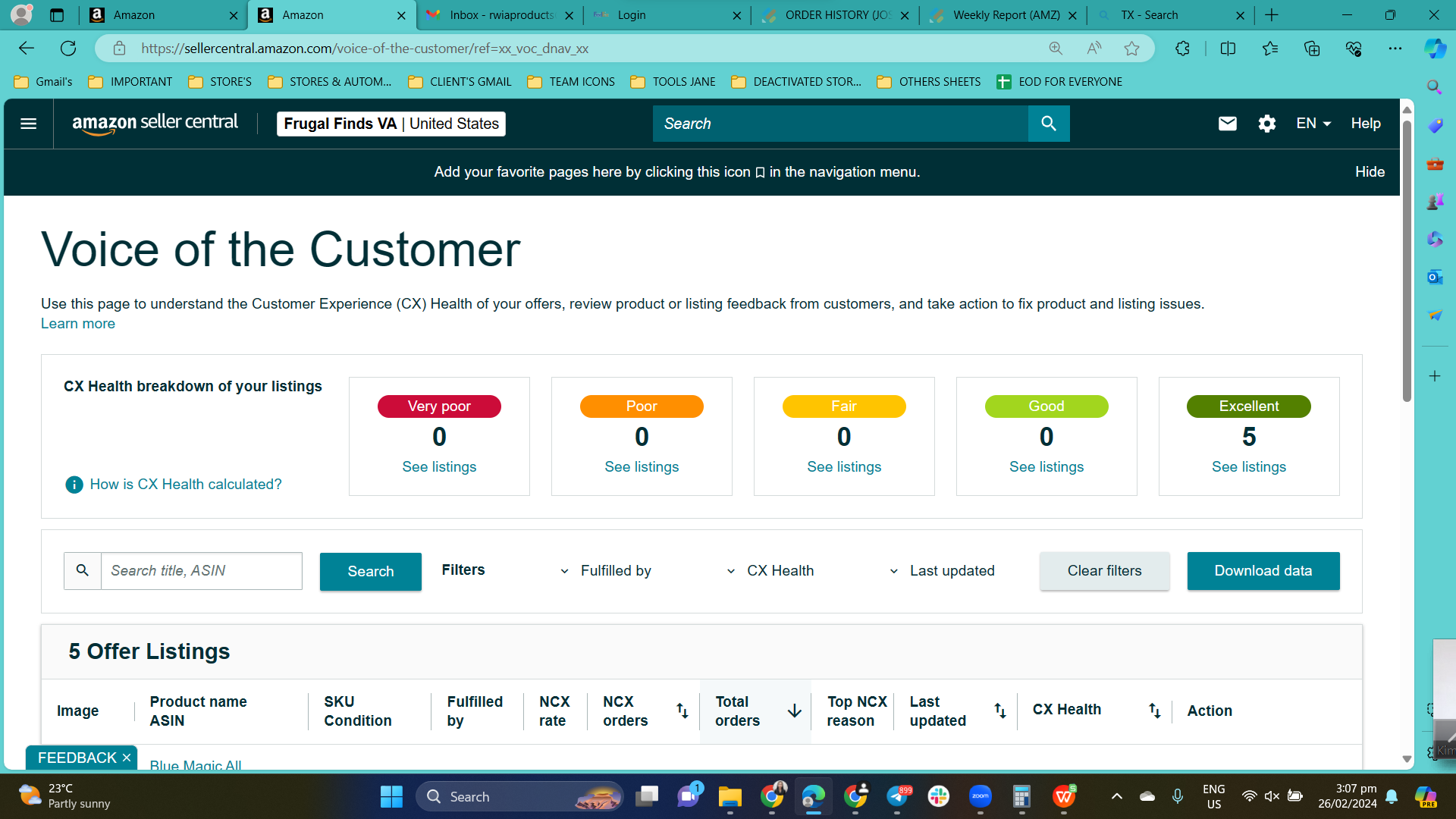The height and width of the screenshot is (819, 1456).
Task: Switch to the ORDER HISTORY tab
Action: [x=835, y=15]
